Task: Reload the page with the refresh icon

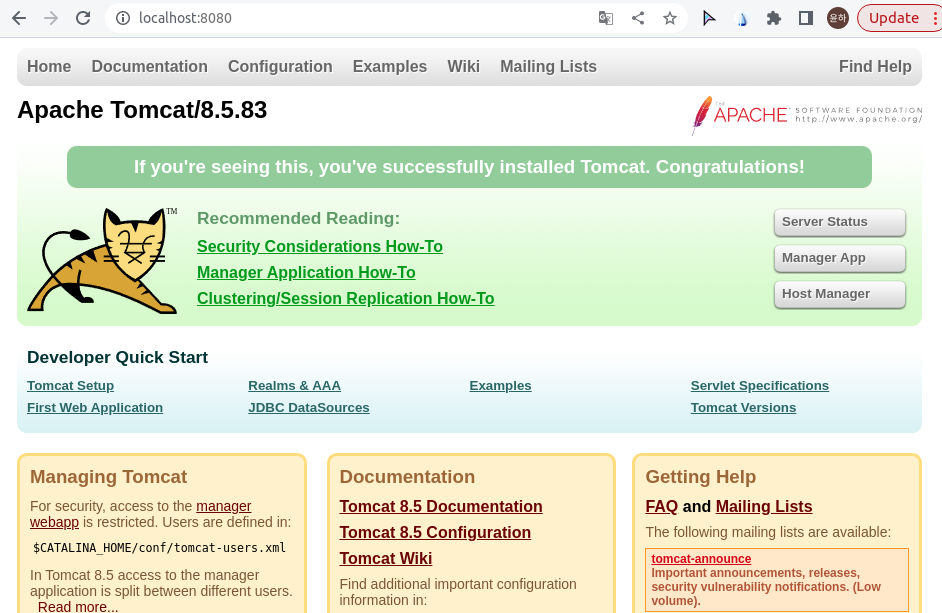Action: (83, 18)
